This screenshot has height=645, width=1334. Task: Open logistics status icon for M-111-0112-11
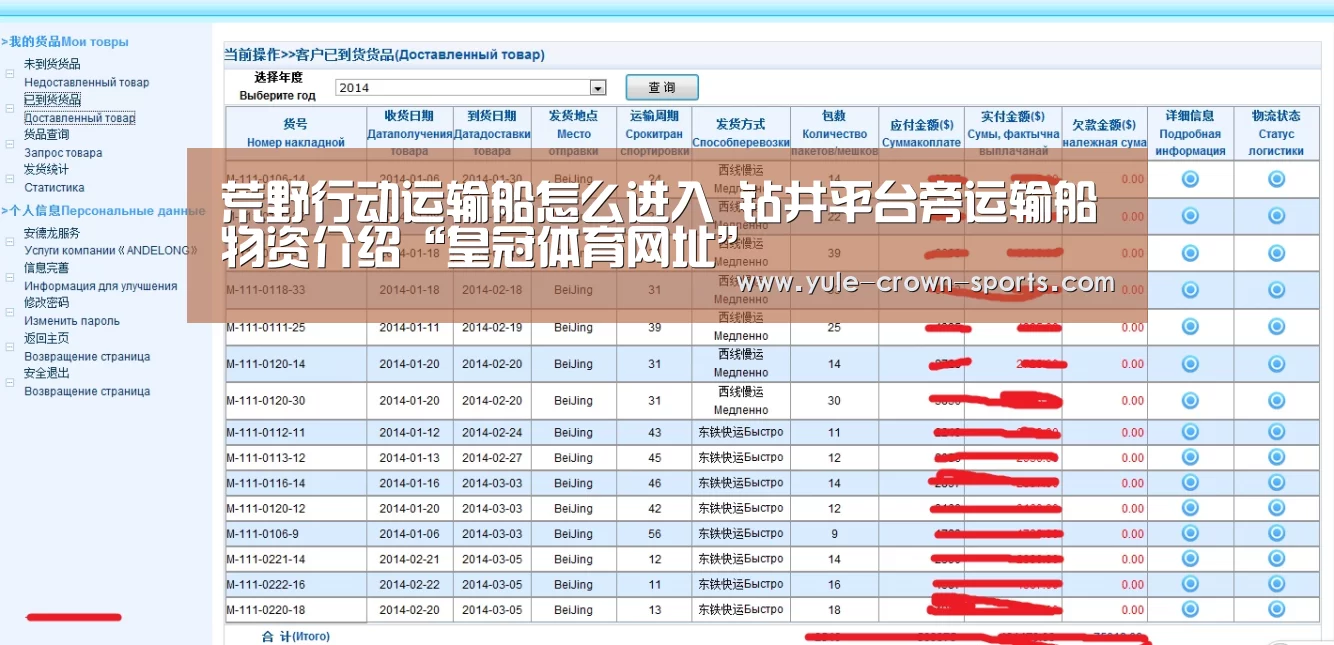point(1276,433)
